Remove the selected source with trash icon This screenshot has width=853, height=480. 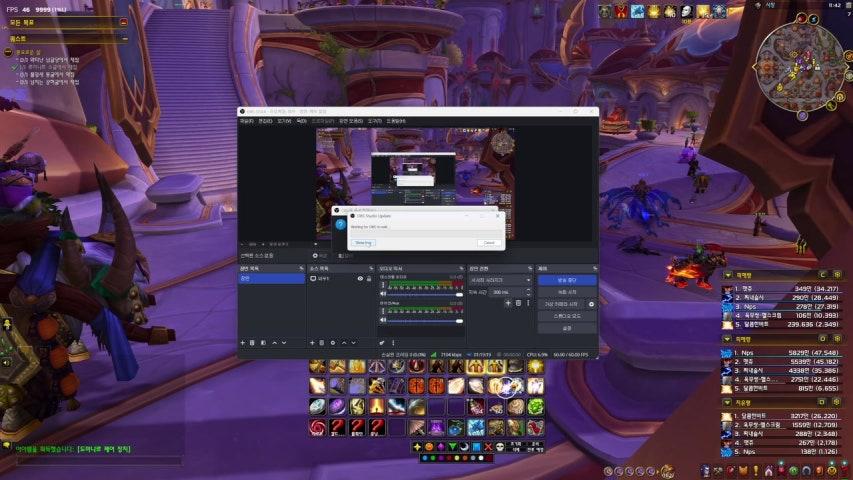point(322,343)
